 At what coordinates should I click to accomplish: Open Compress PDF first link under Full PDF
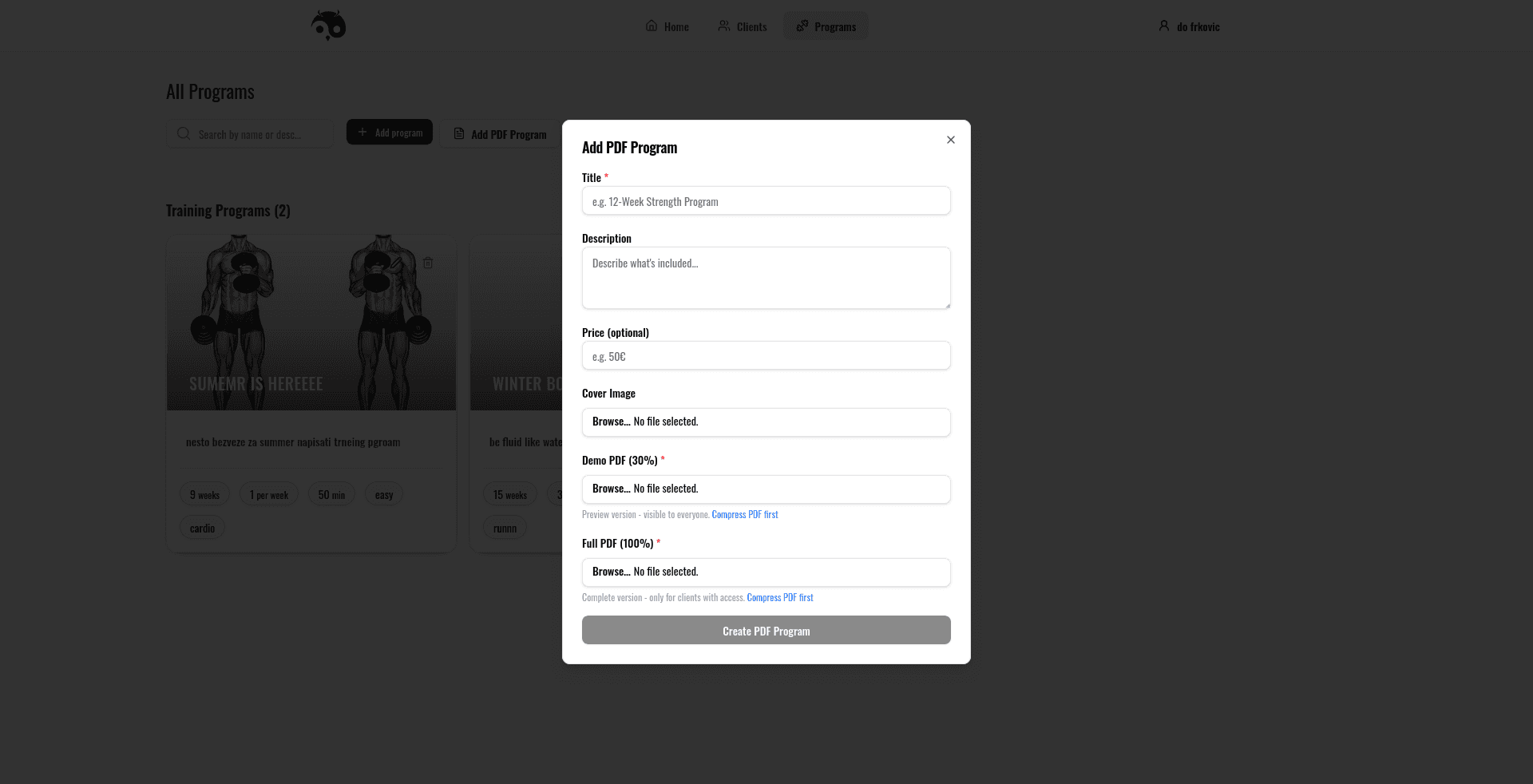click(x=779, y=597)
